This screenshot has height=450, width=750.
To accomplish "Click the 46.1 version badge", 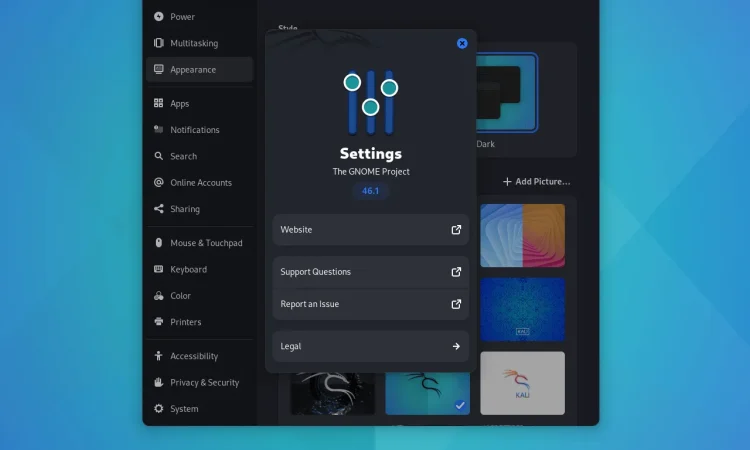I will click(371, 191).
